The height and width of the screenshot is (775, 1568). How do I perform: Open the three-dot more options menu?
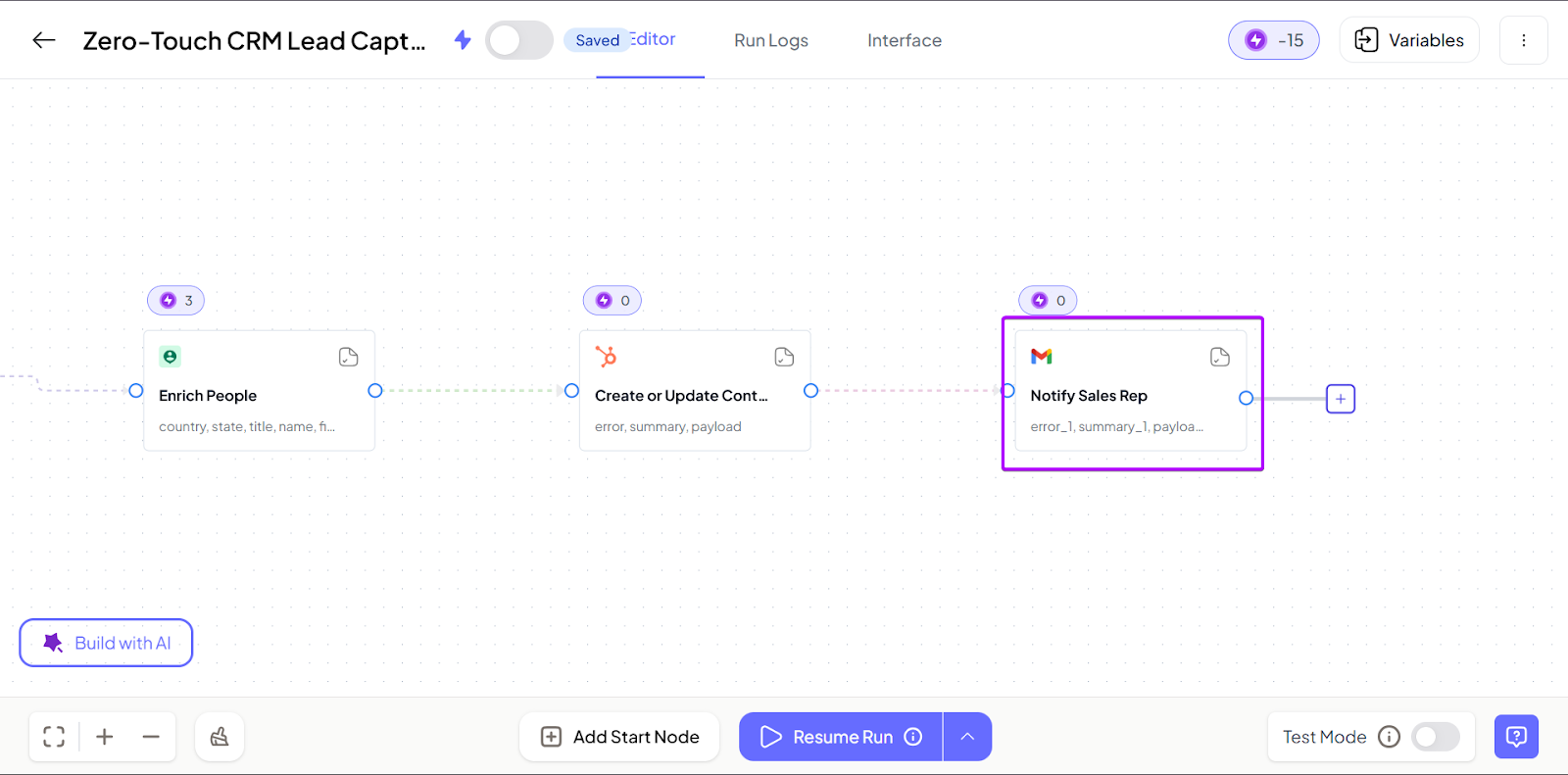(1524, 40)
